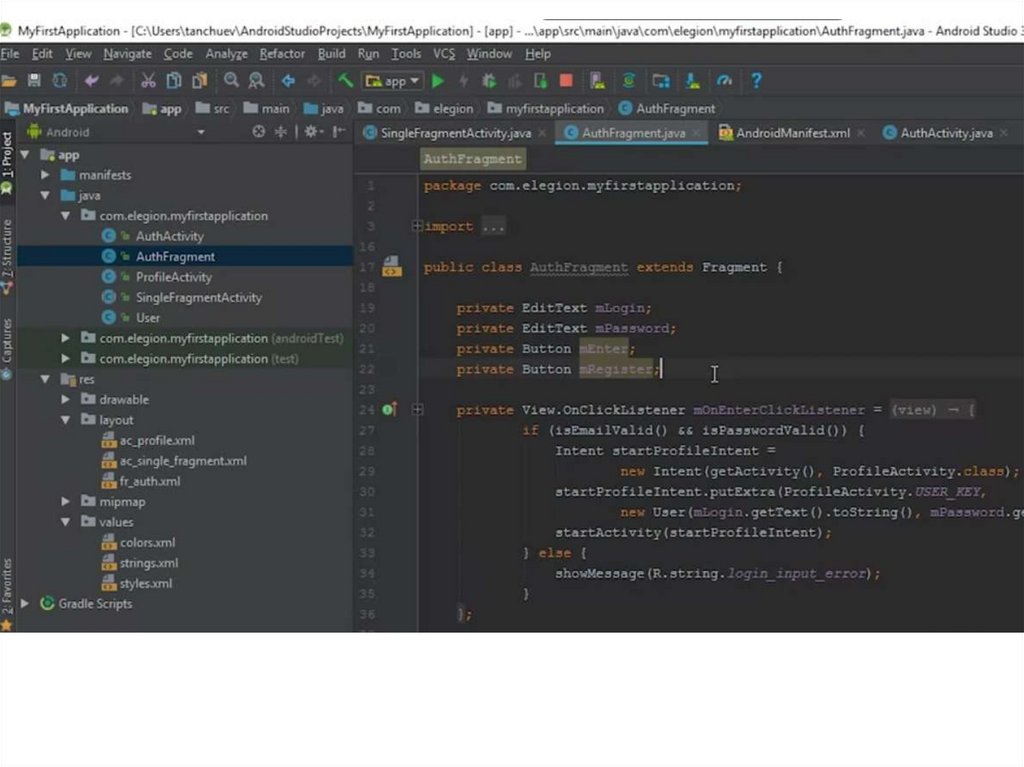The width and height of the screenshot is (1024, 767).
Task: Click the green Run app button
Action: [438, 81]
